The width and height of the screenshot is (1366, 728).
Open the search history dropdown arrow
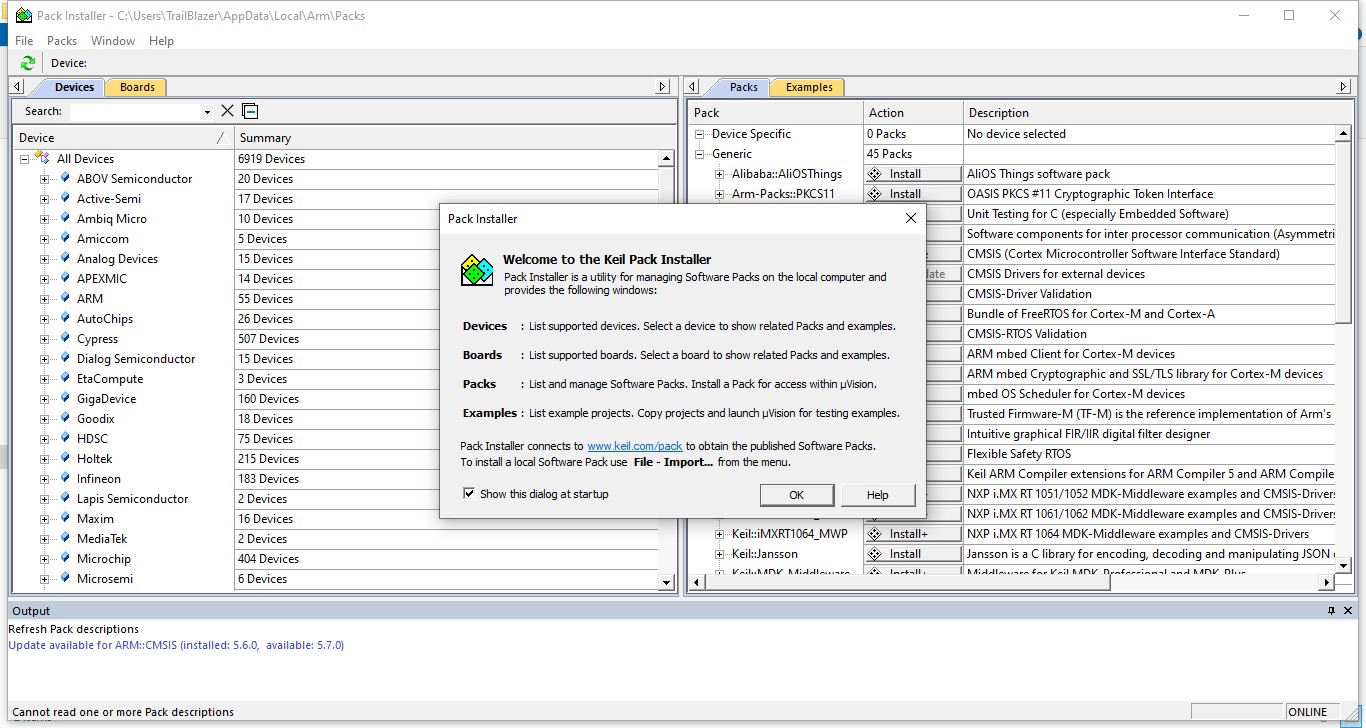pos(207,112)
